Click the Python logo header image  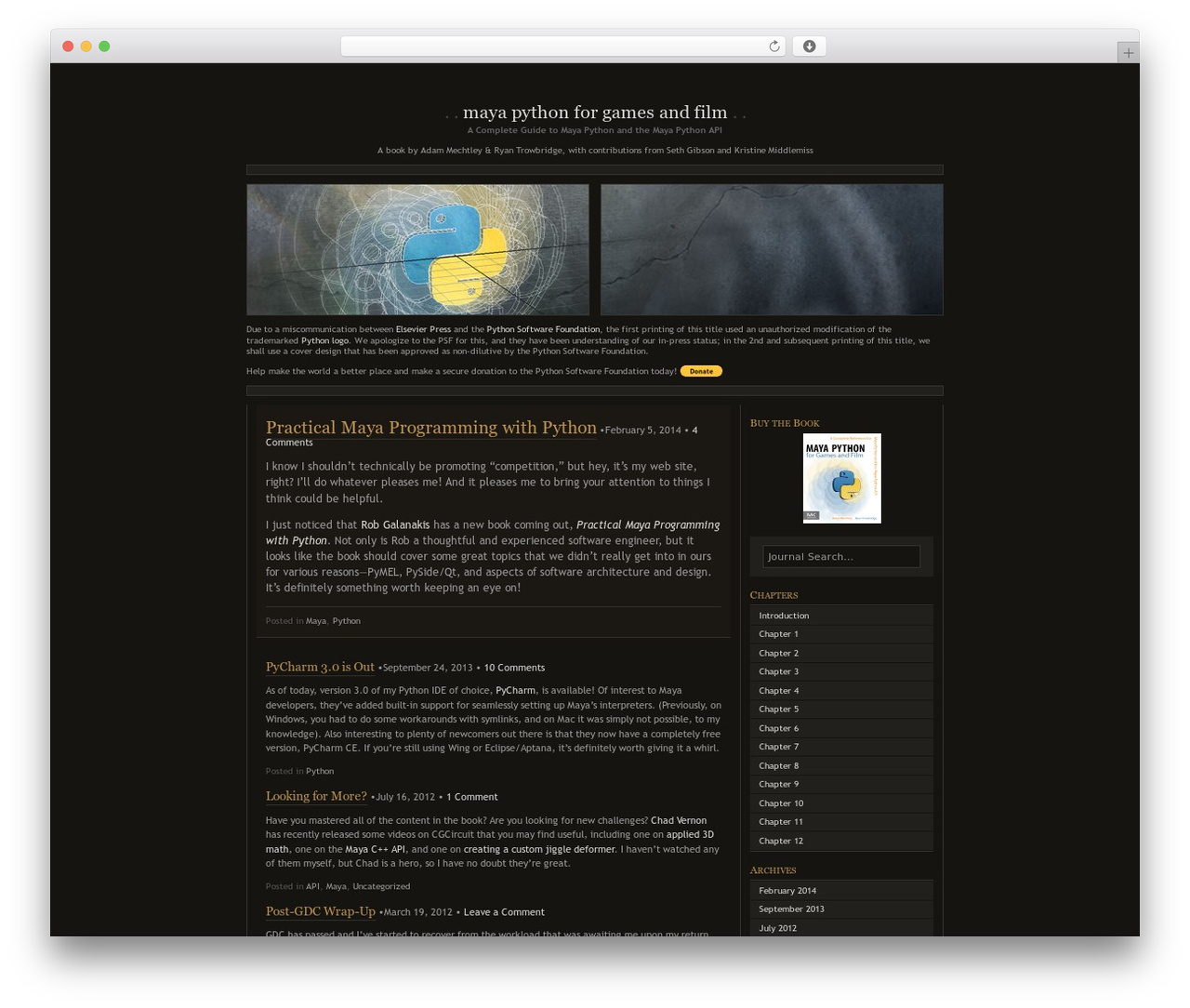point(417,249)
